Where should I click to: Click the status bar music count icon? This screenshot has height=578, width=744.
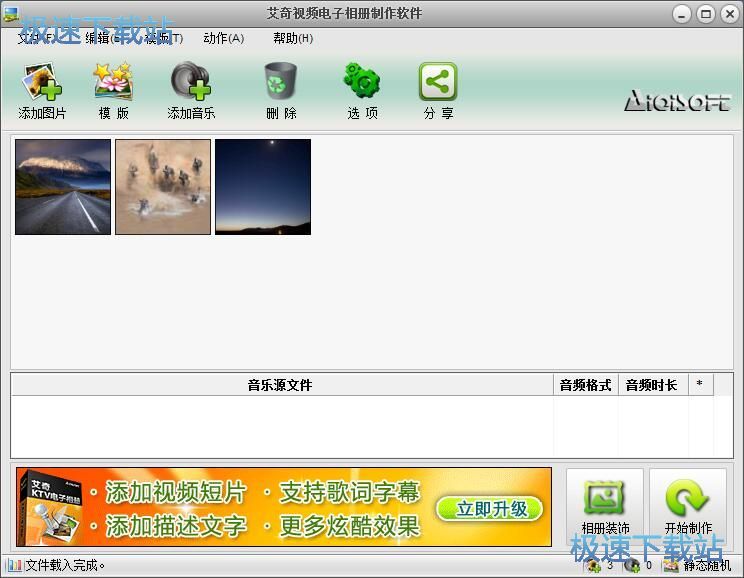click(632, 566)
